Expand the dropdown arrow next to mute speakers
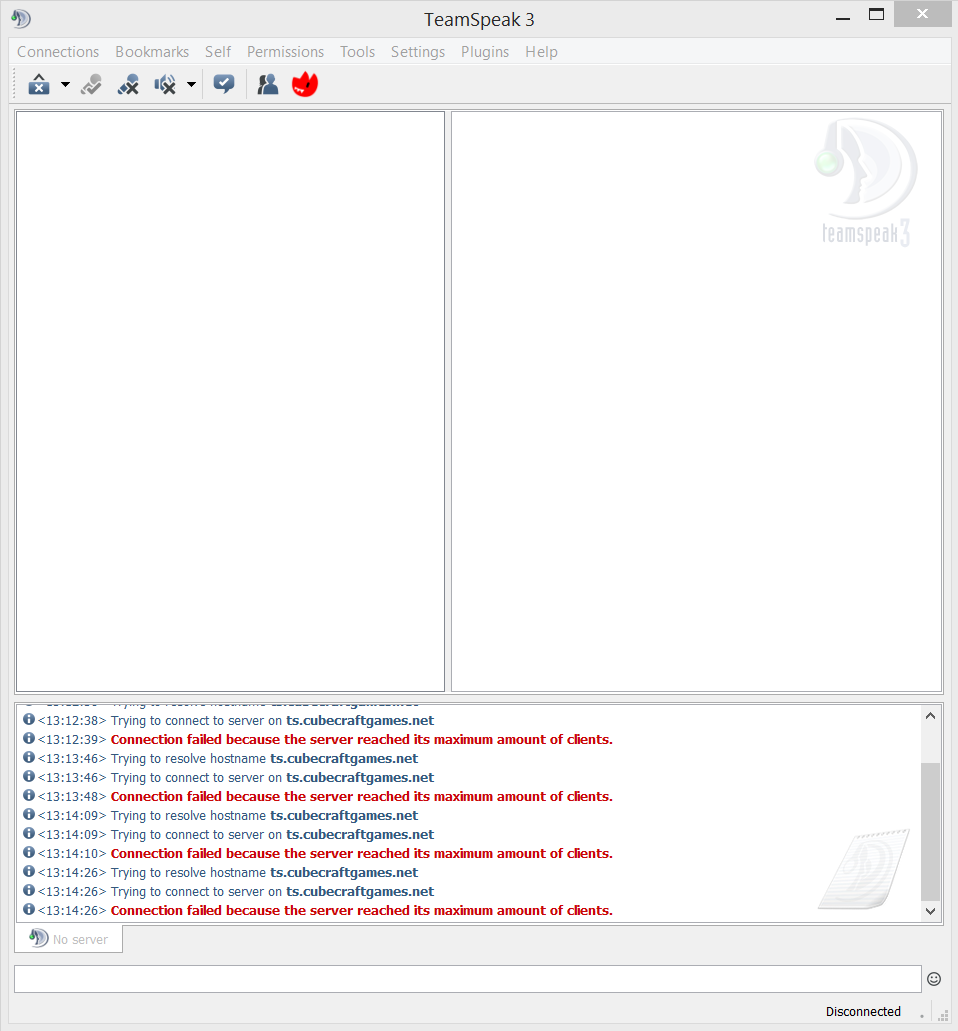The height and width of the screenshot is (1031, 958). tap(191, 84)
